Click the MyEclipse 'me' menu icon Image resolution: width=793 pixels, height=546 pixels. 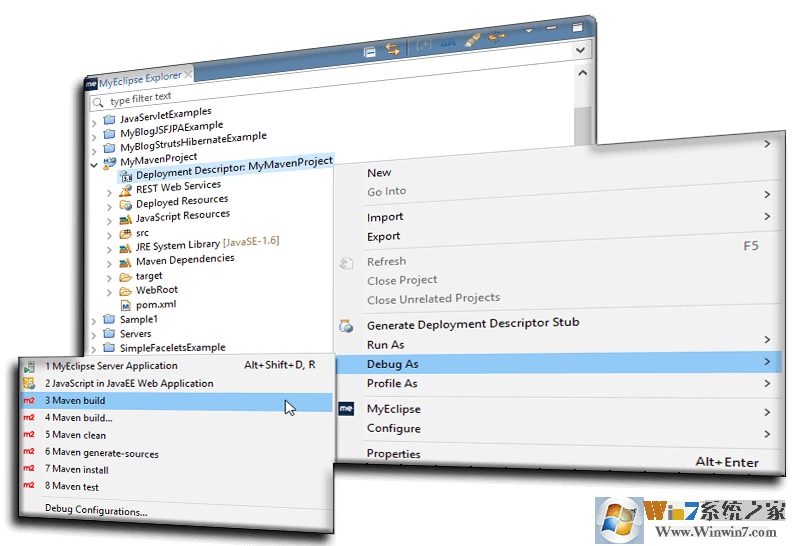tap(346, 409)
